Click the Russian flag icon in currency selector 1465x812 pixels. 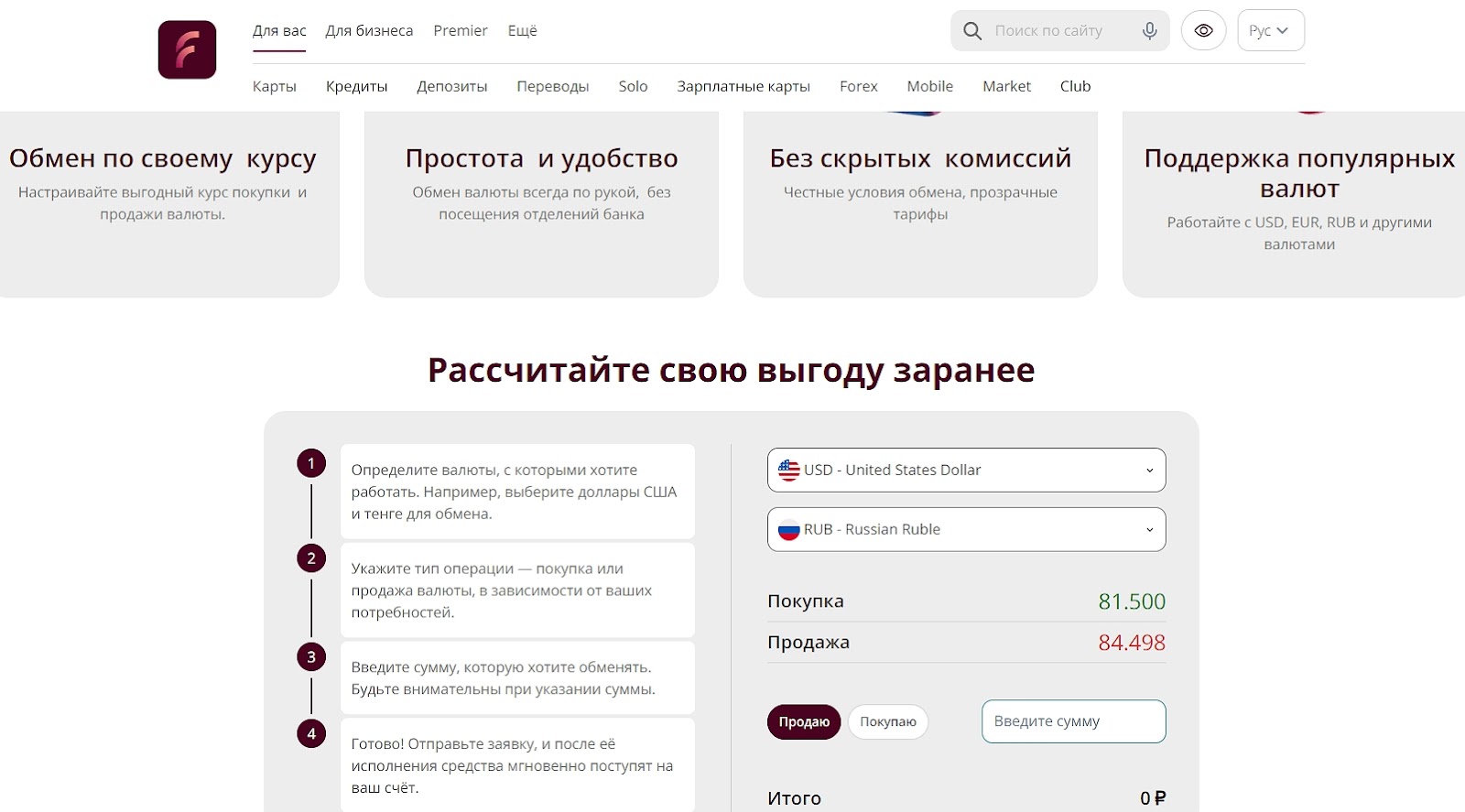coord(788,530)
